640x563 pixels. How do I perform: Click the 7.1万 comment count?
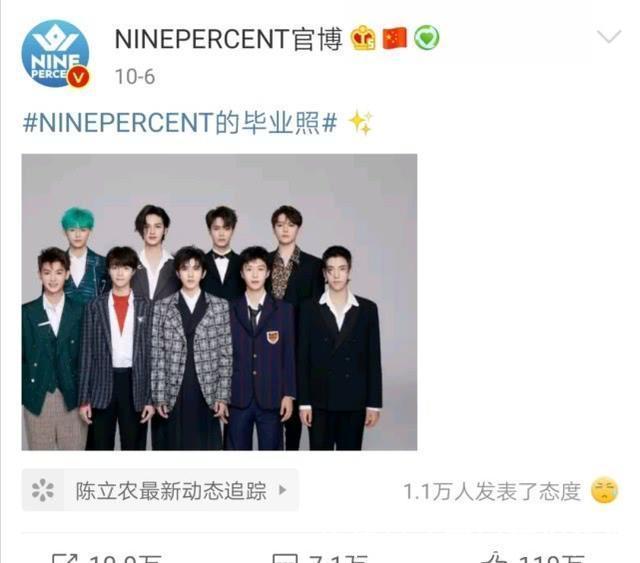click(x=338, y=558)
